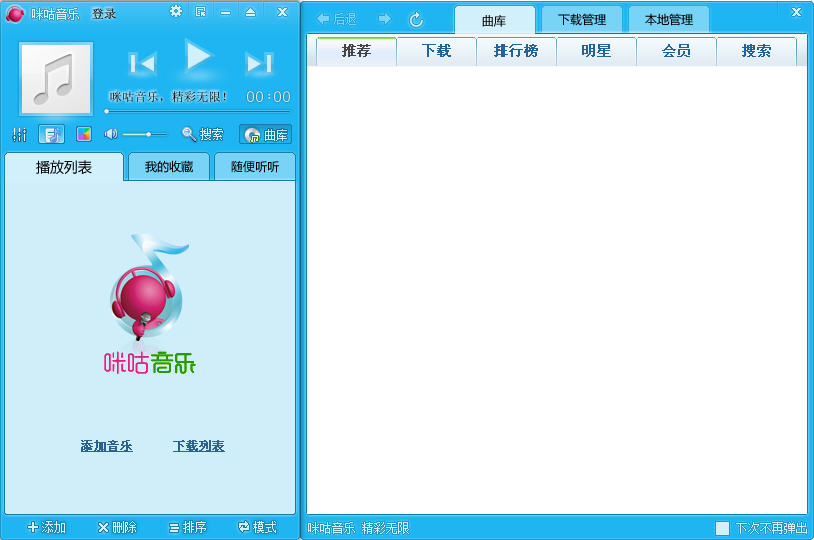Click the playback progress bar
This screenshot has width=814, height=540.
[197, 111]
